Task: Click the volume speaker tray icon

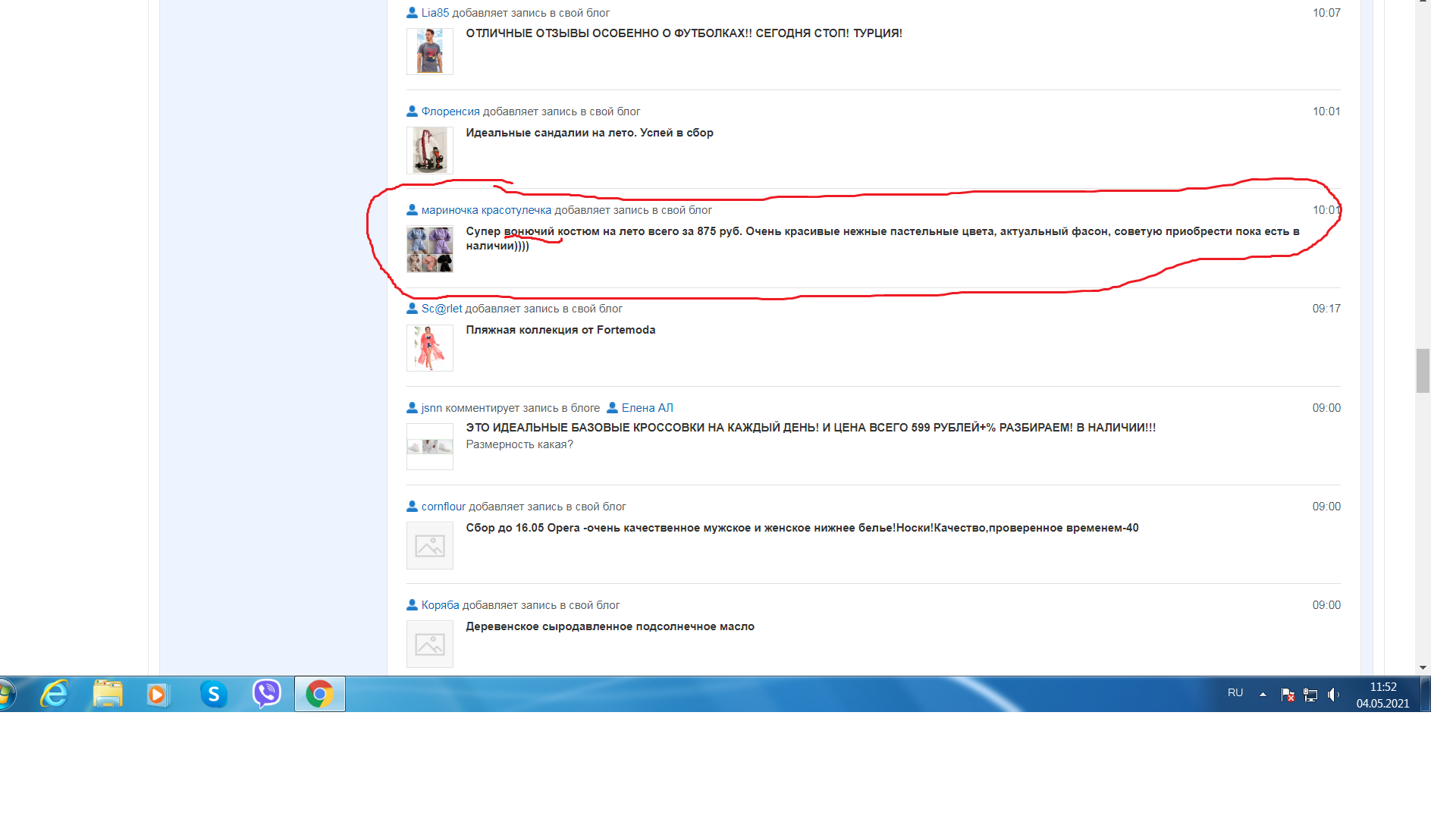Action: (1333, 695)
